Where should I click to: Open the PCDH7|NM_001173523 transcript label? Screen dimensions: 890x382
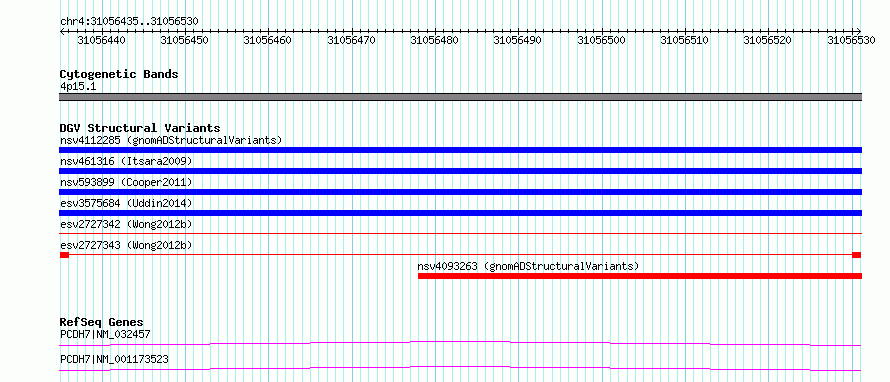point(114,359)
